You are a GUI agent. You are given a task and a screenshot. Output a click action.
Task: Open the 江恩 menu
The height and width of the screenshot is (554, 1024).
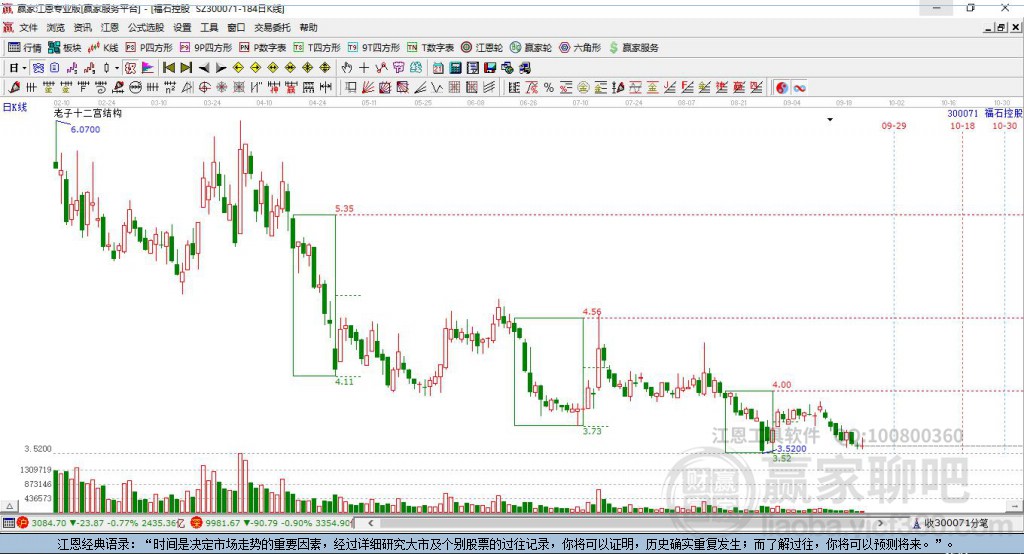pyautogui.click(x=110, y=27)
